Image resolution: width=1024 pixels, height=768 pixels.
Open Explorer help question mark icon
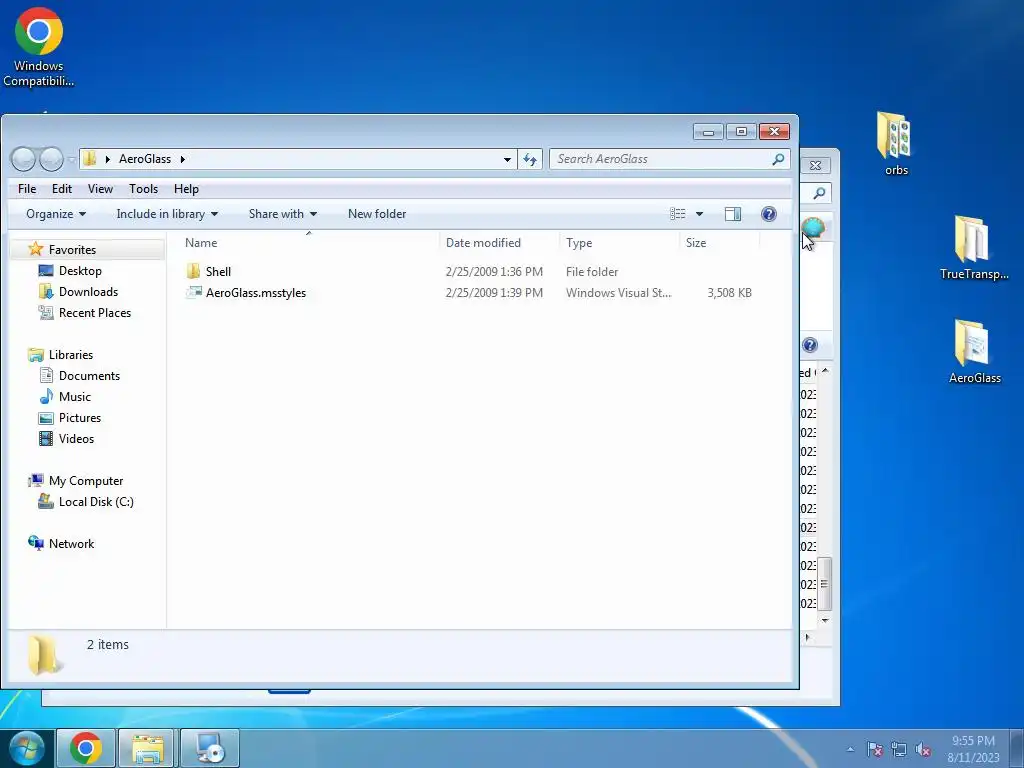pyautogui.click(x=769, y=214)
